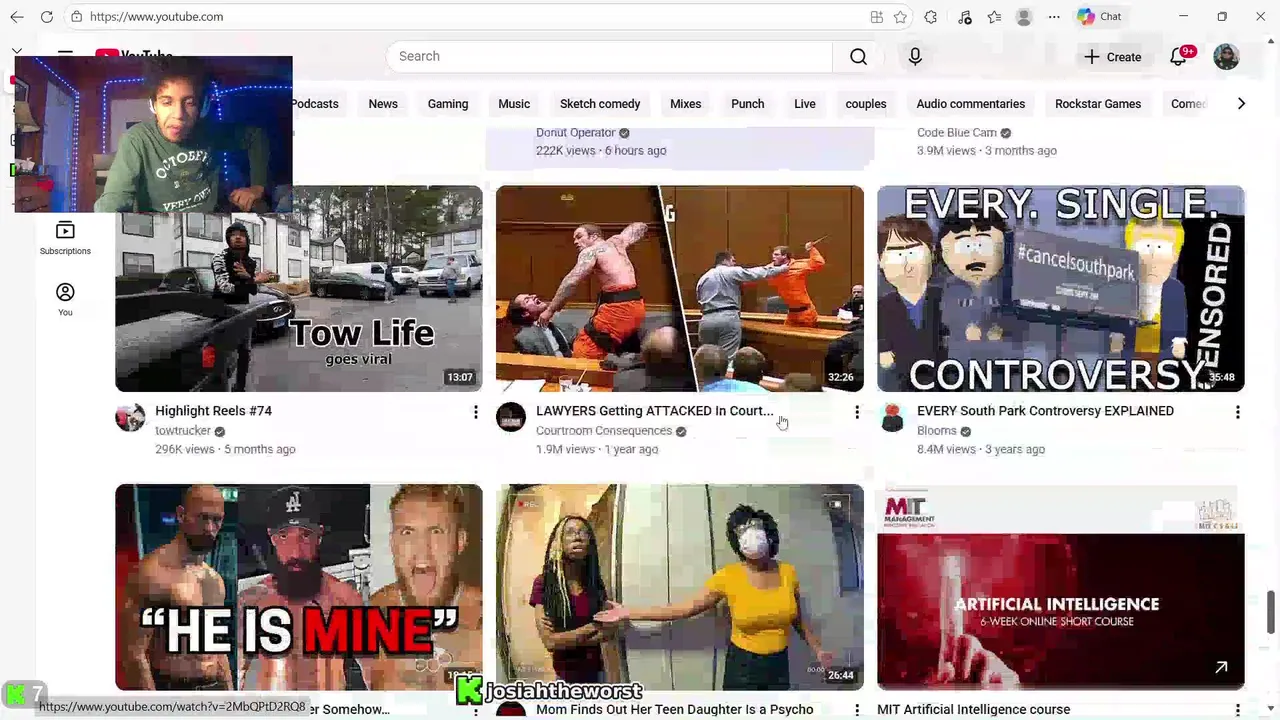Reload the YouTube page

[x=46, y=17]
